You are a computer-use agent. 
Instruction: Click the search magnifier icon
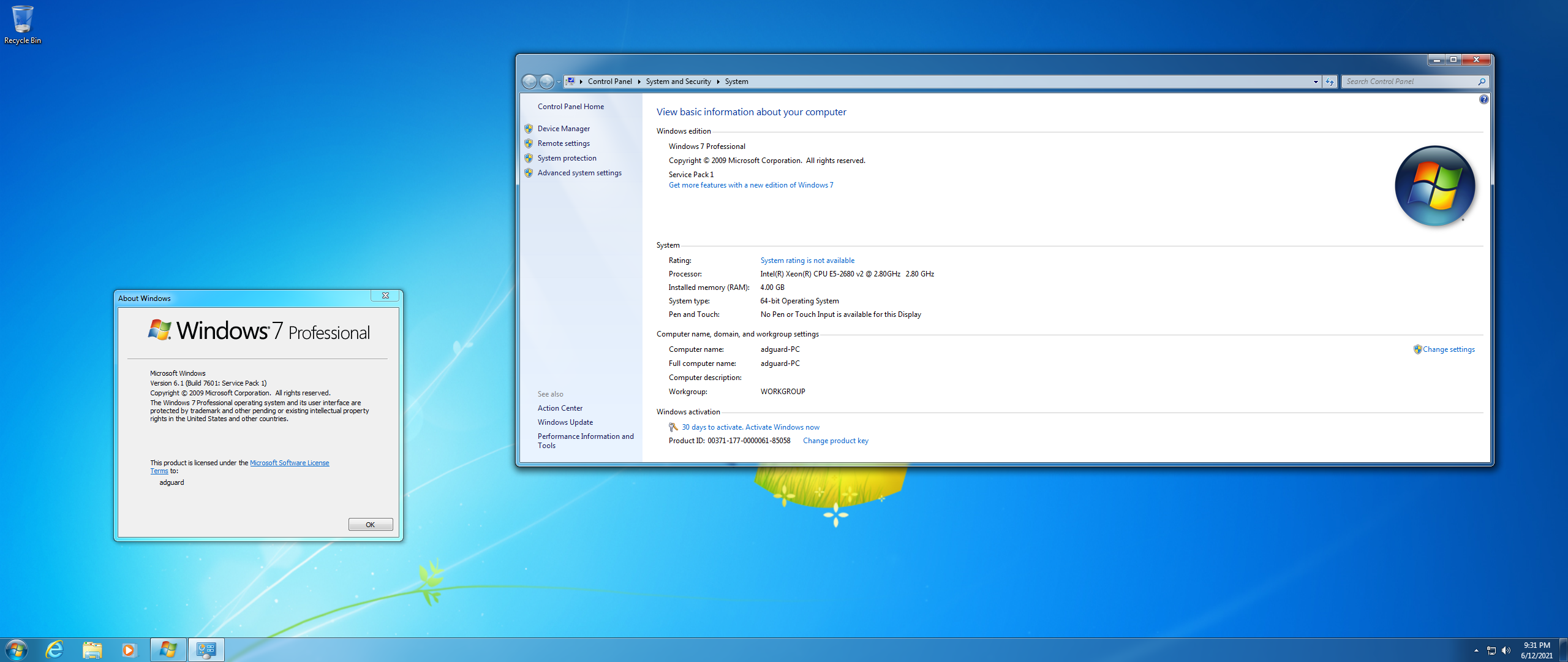click(x=1482, y=82)
